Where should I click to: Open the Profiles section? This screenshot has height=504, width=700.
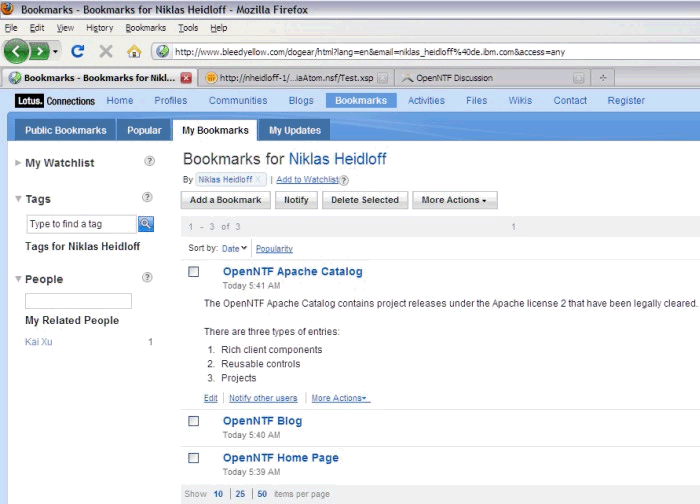pos(171,100)
